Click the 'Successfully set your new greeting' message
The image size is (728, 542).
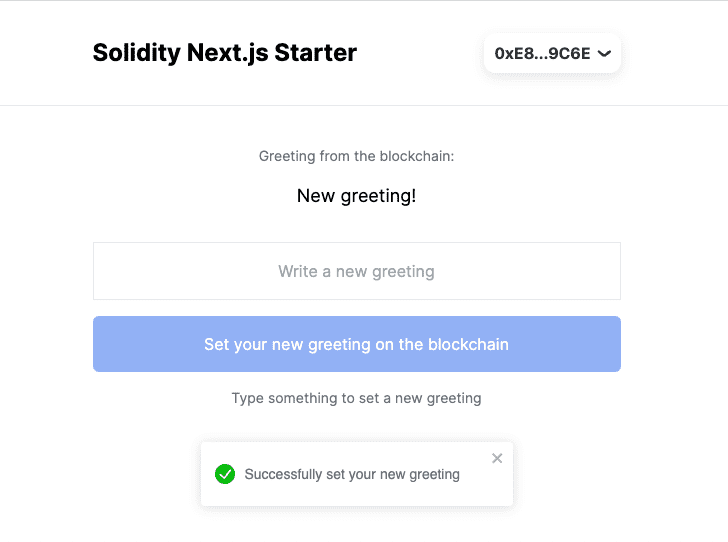pyautogui.click(x=352, y=474)
